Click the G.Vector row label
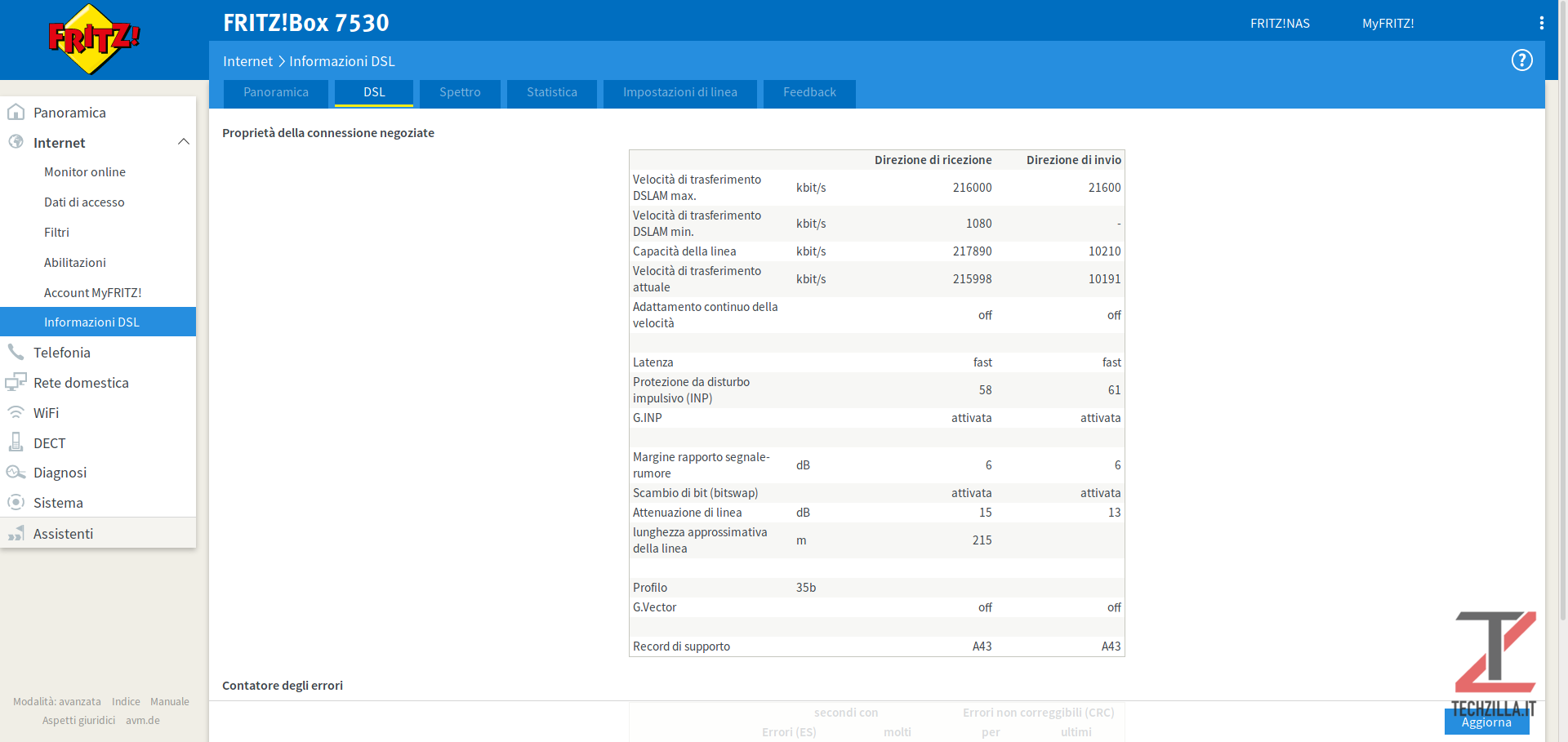Screen dimensions: 1568x742 654,607
